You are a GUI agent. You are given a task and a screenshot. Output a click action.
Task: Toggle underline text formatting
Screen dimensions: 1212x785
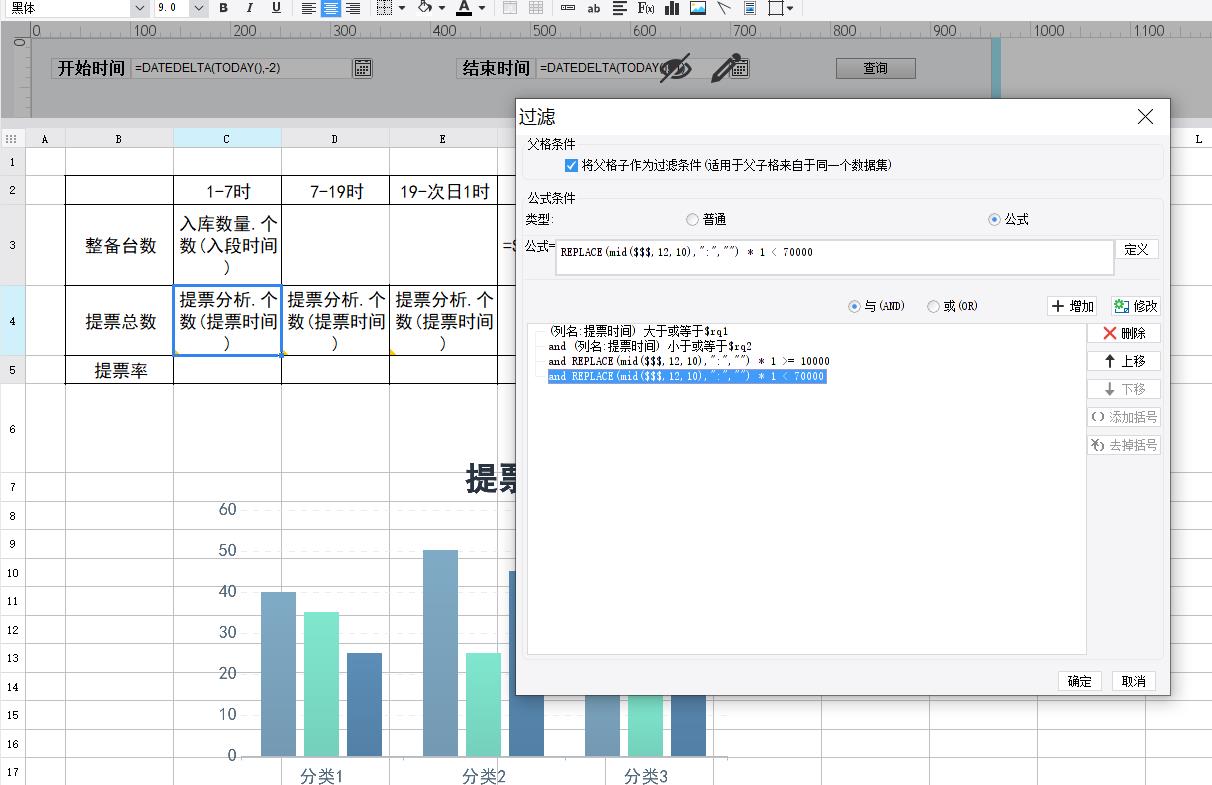pos(276,8)
